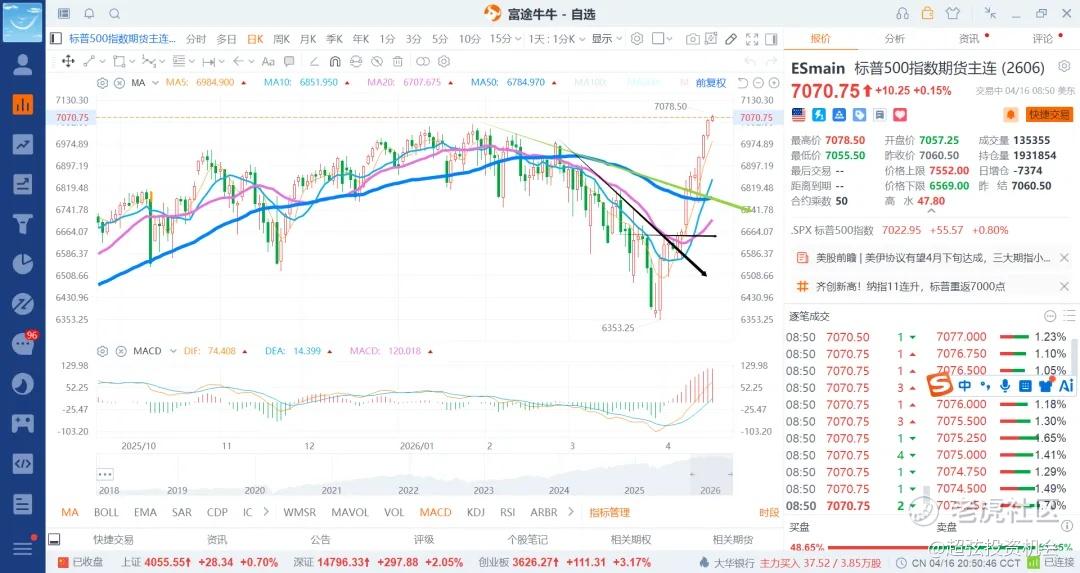Enter fullscreen chart mode icon
The image size is (1080, 573).
pyautogui.click(x=752, y=39)
